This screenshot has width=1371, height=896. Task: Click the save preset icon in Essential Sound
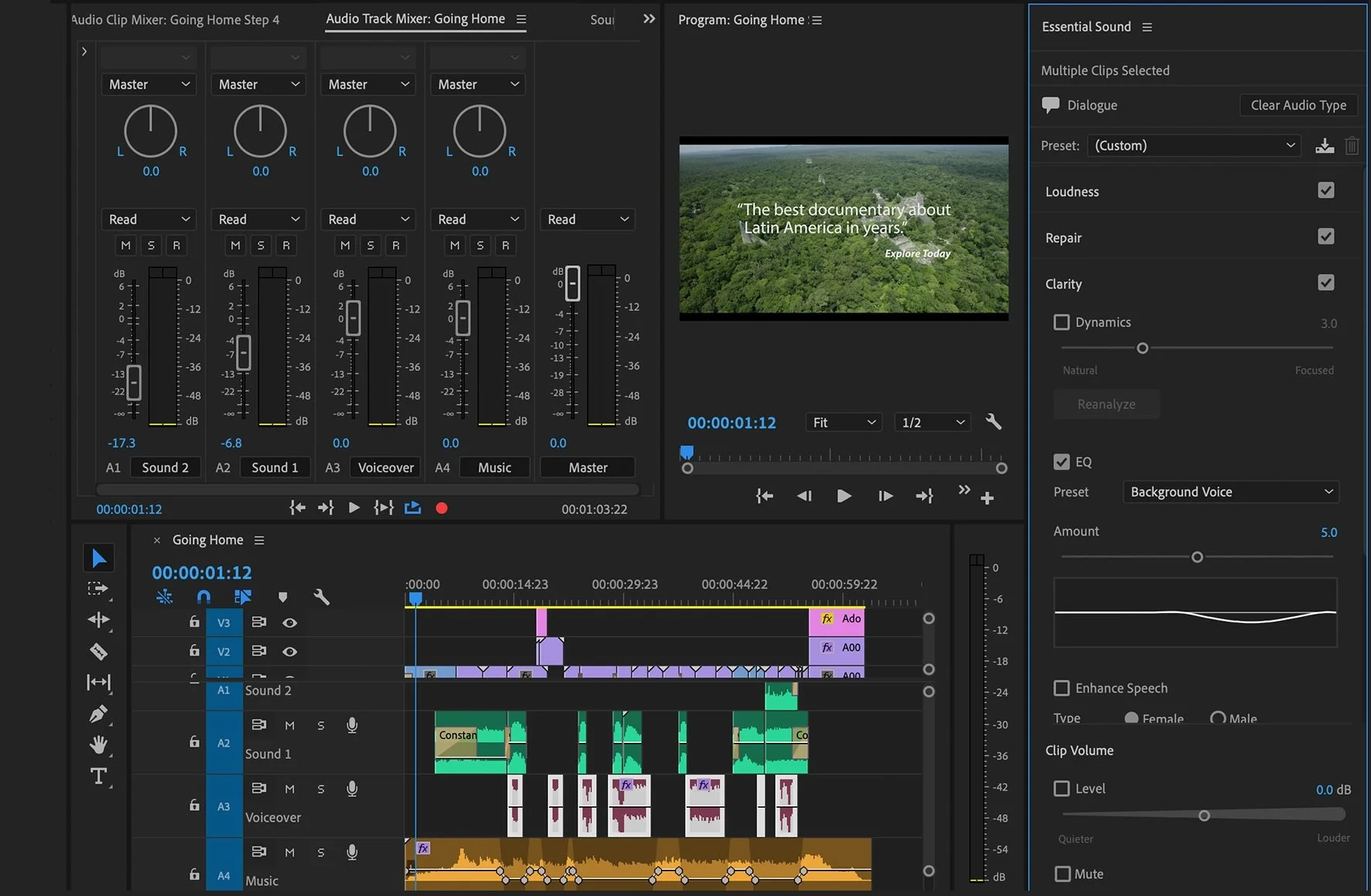(x=1325, y=146)
